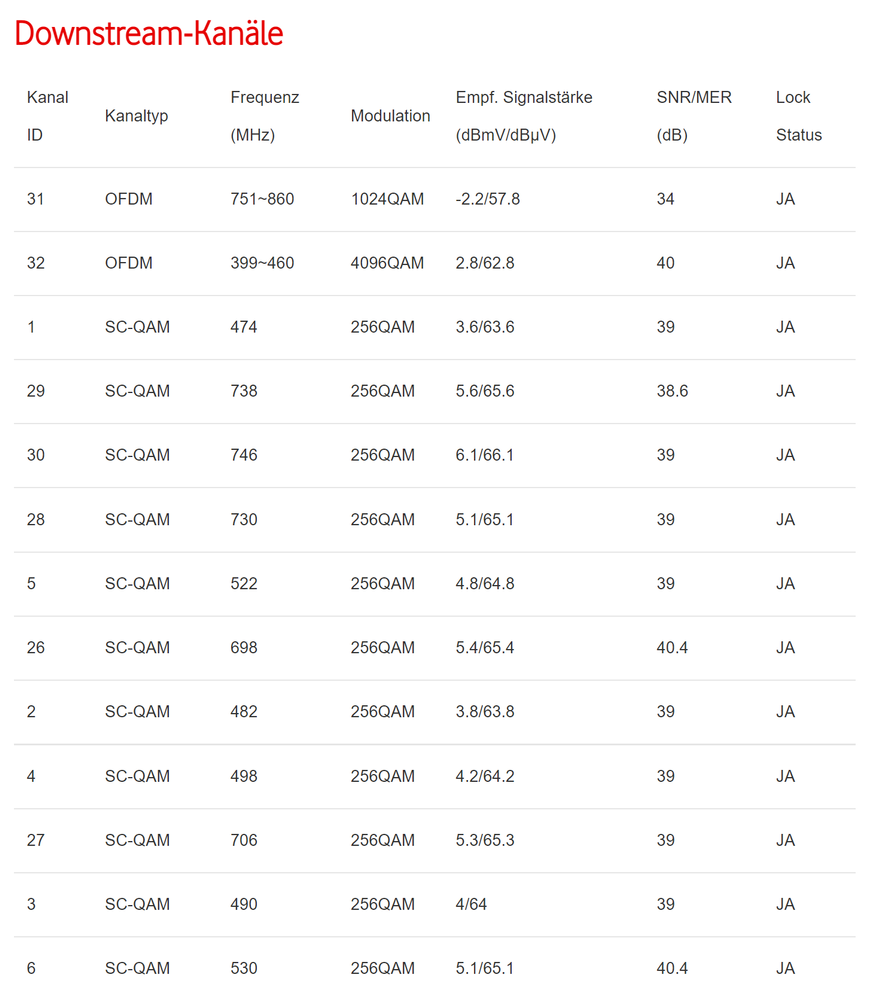The width and height of the screenshot is (875, 999).
Task: Click the Kanaltyp column header
Action: pos(136,116)
